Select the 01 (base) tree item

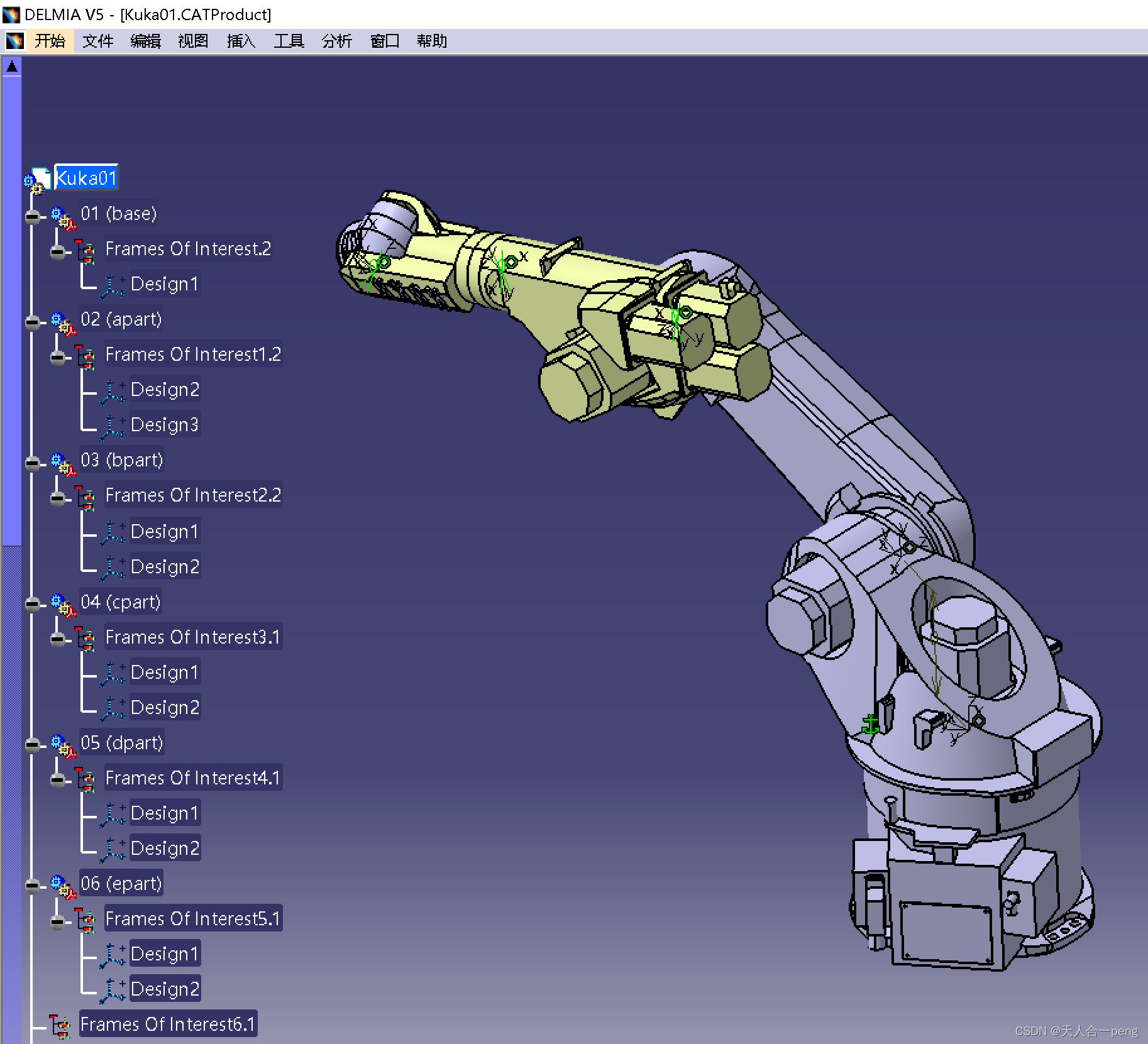click(x=119, y=214)
